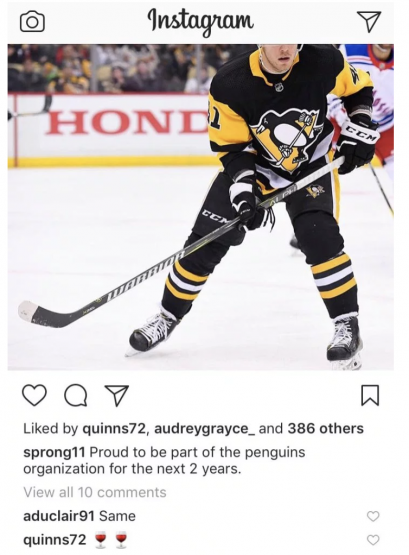
Task: Tap the Instagram logo in header
Action: 201,19
